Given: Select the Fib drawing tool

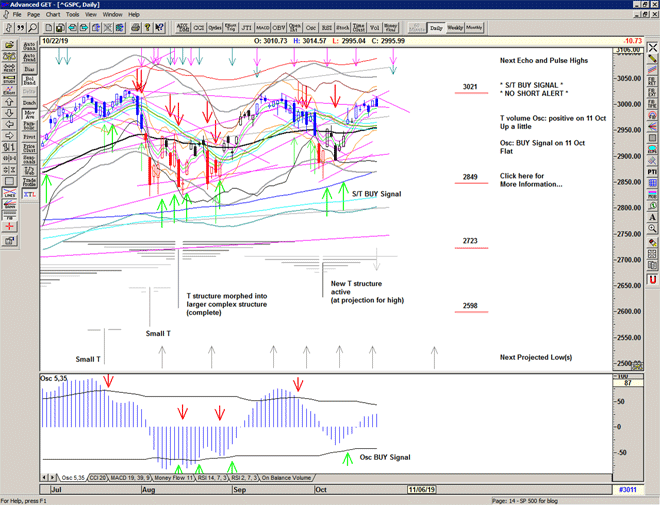Looking at the screenshot, I should coord(9,215).
